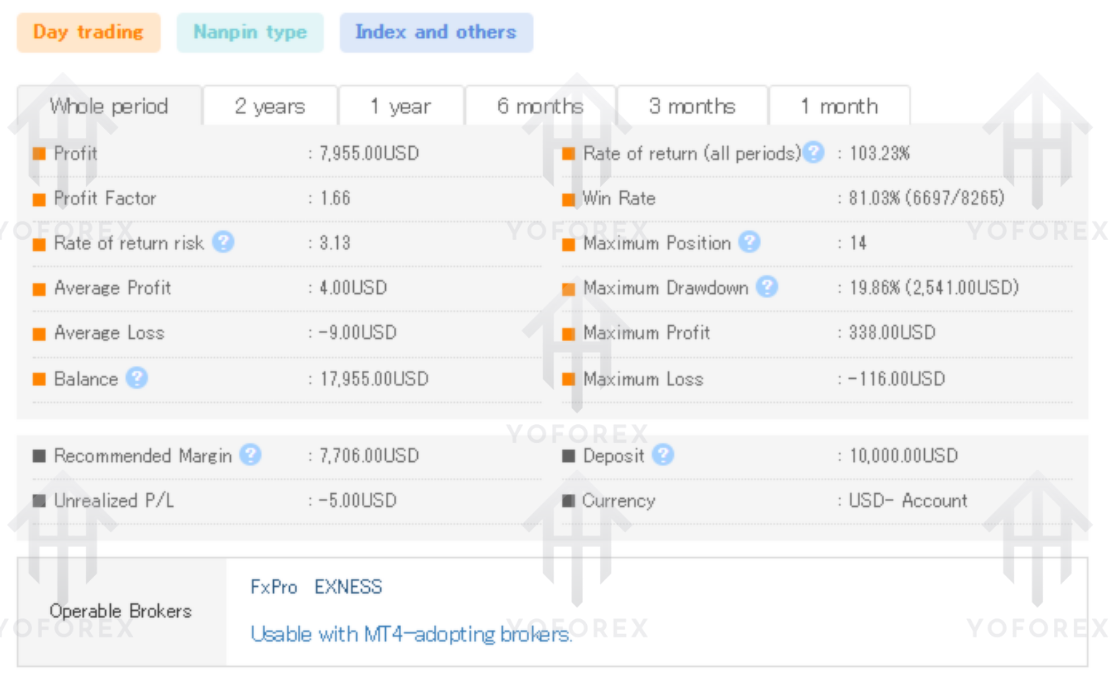Screen dimensions: 1119x675
Task: Click the Balance help tooltip icon
Action: [x=138, y=378]
